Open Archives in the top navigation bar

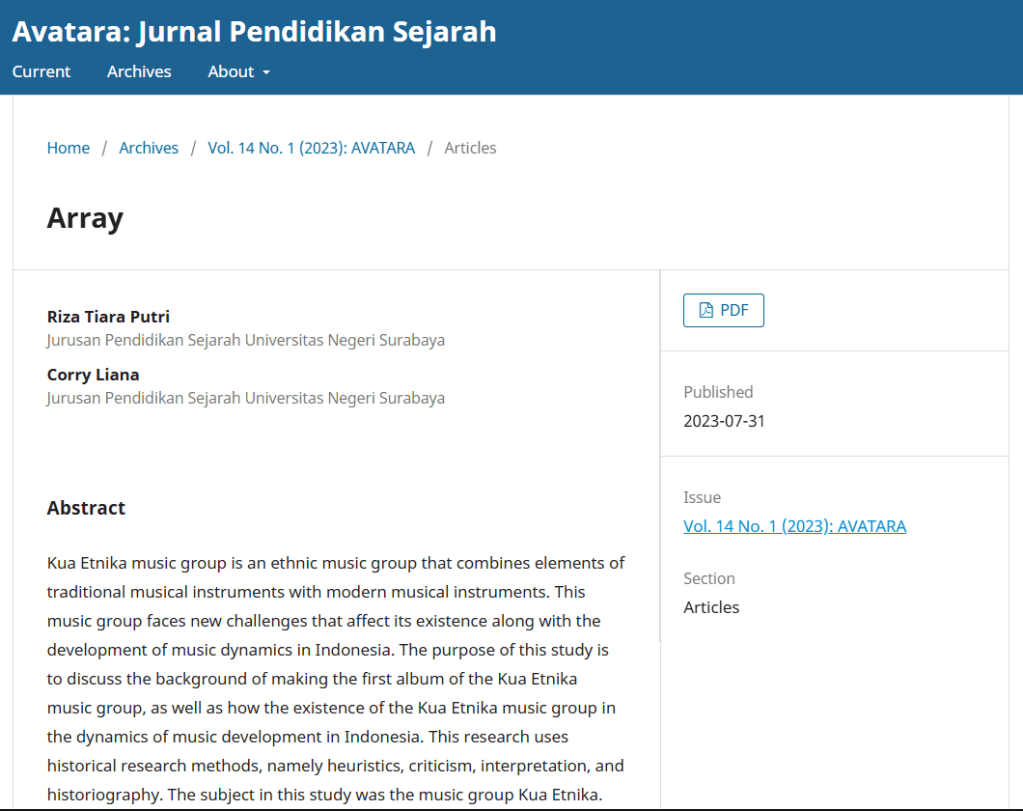click(139, 72)
